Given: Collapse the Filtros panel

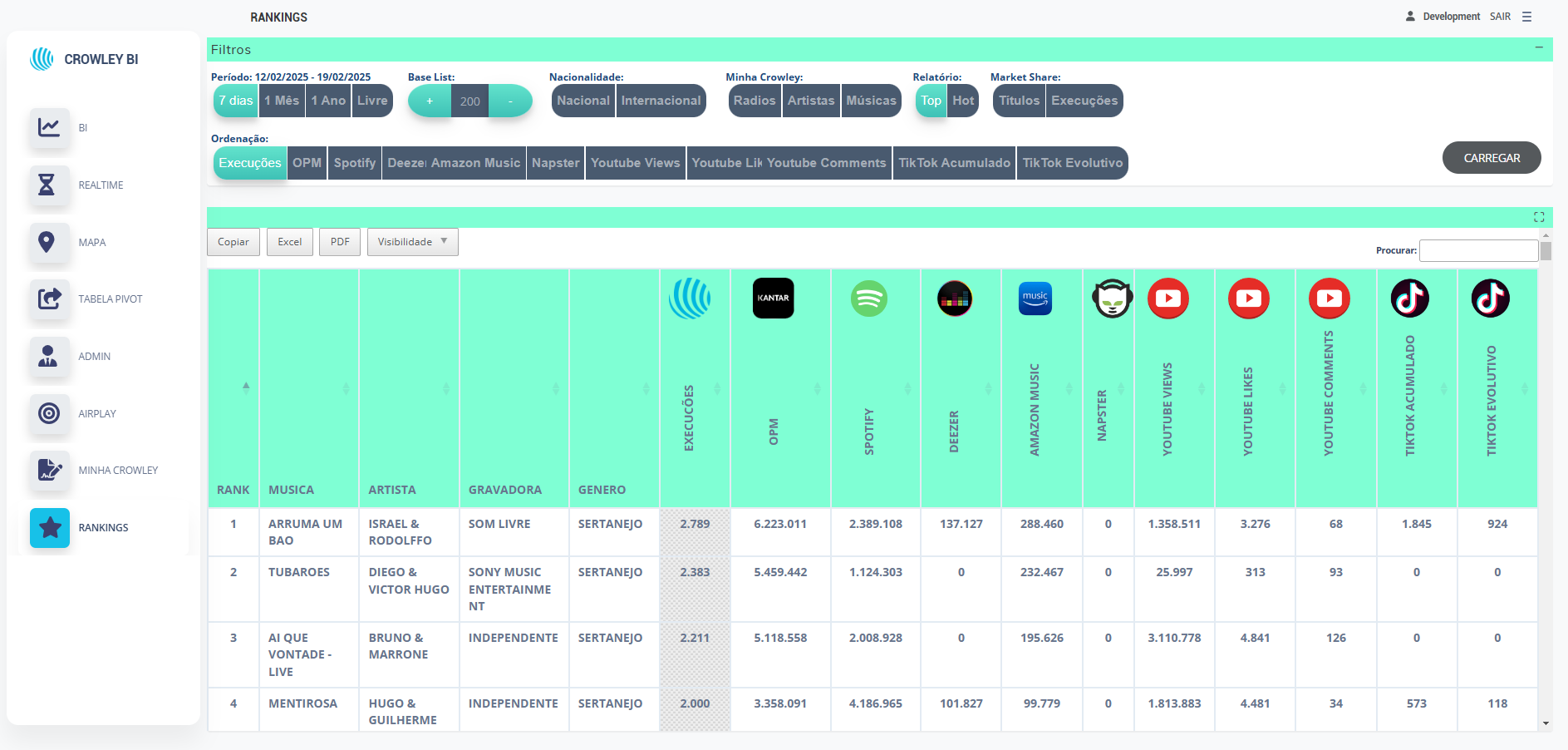Looking at the screenshot, I should tap(1539, 48).
